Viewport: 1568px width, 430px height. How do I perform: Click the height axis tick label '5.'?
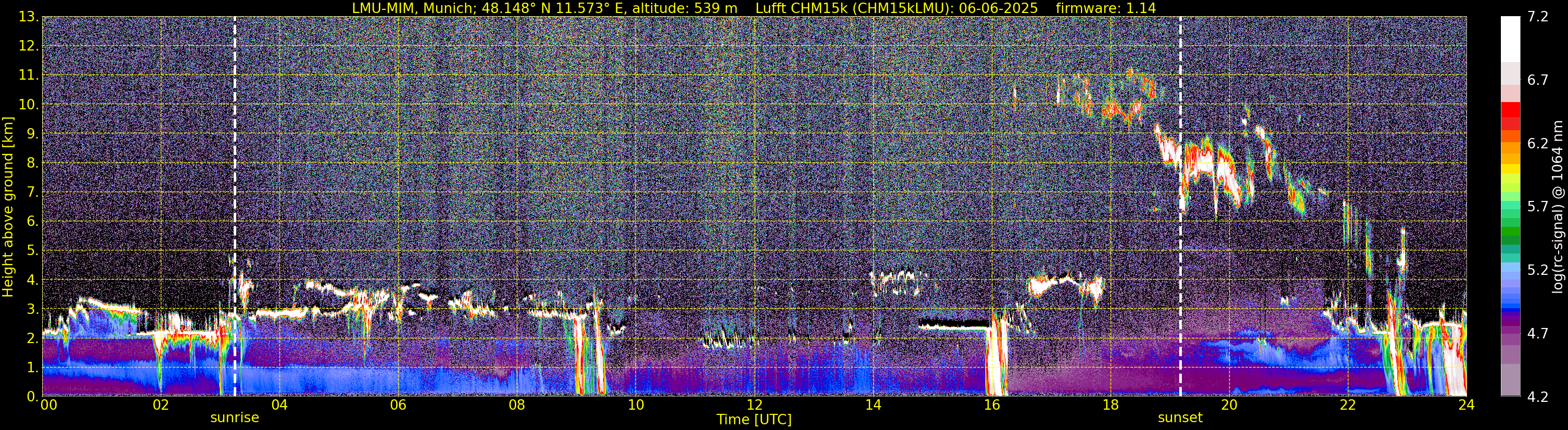pyautogui.click(x=32, y=251)
